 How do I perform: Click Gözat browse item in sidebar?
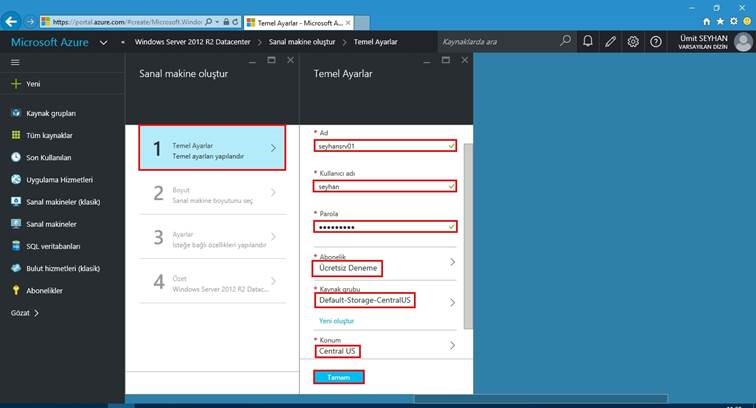point(25,313)
